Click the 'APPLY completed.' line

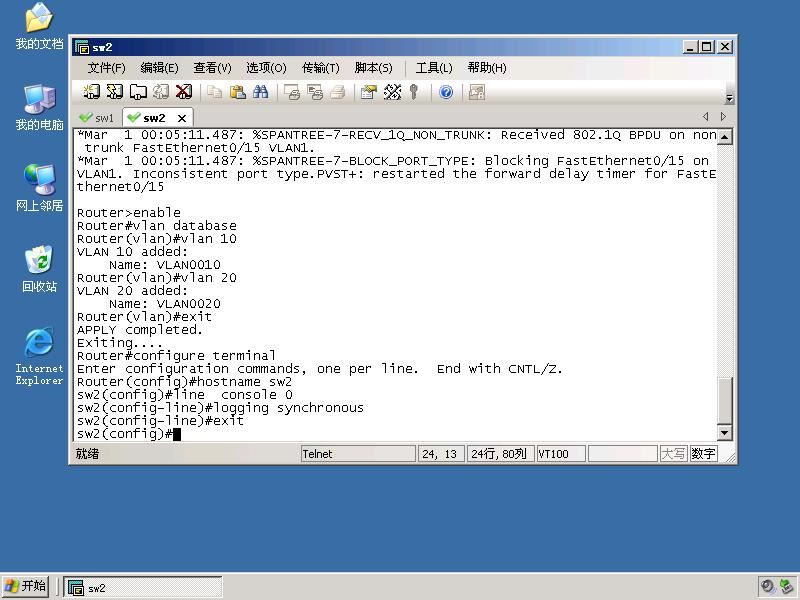click(x=139, y=330)
